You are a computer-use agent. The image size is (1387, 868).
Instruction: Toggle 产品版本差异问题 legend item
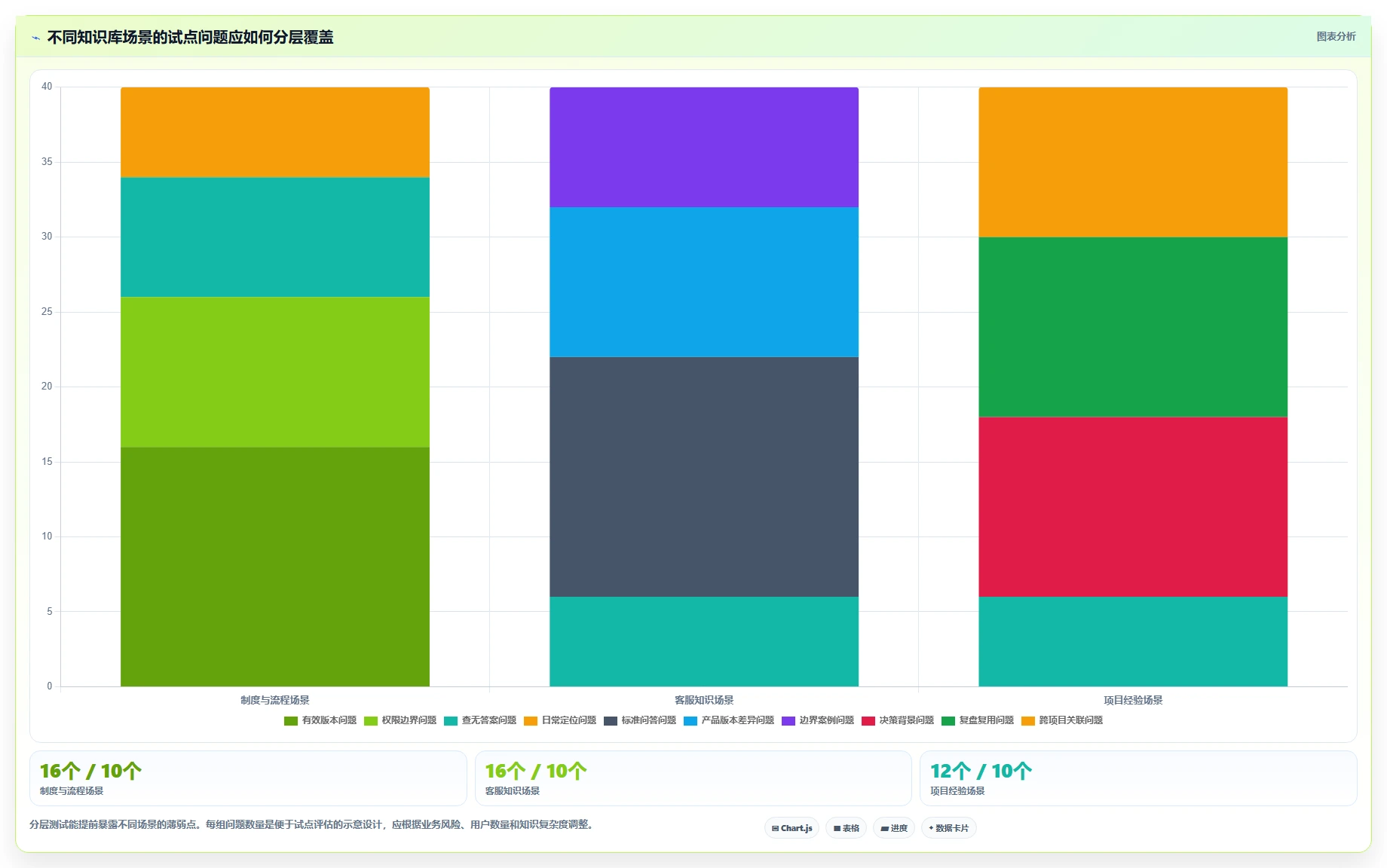click(729, 720)
